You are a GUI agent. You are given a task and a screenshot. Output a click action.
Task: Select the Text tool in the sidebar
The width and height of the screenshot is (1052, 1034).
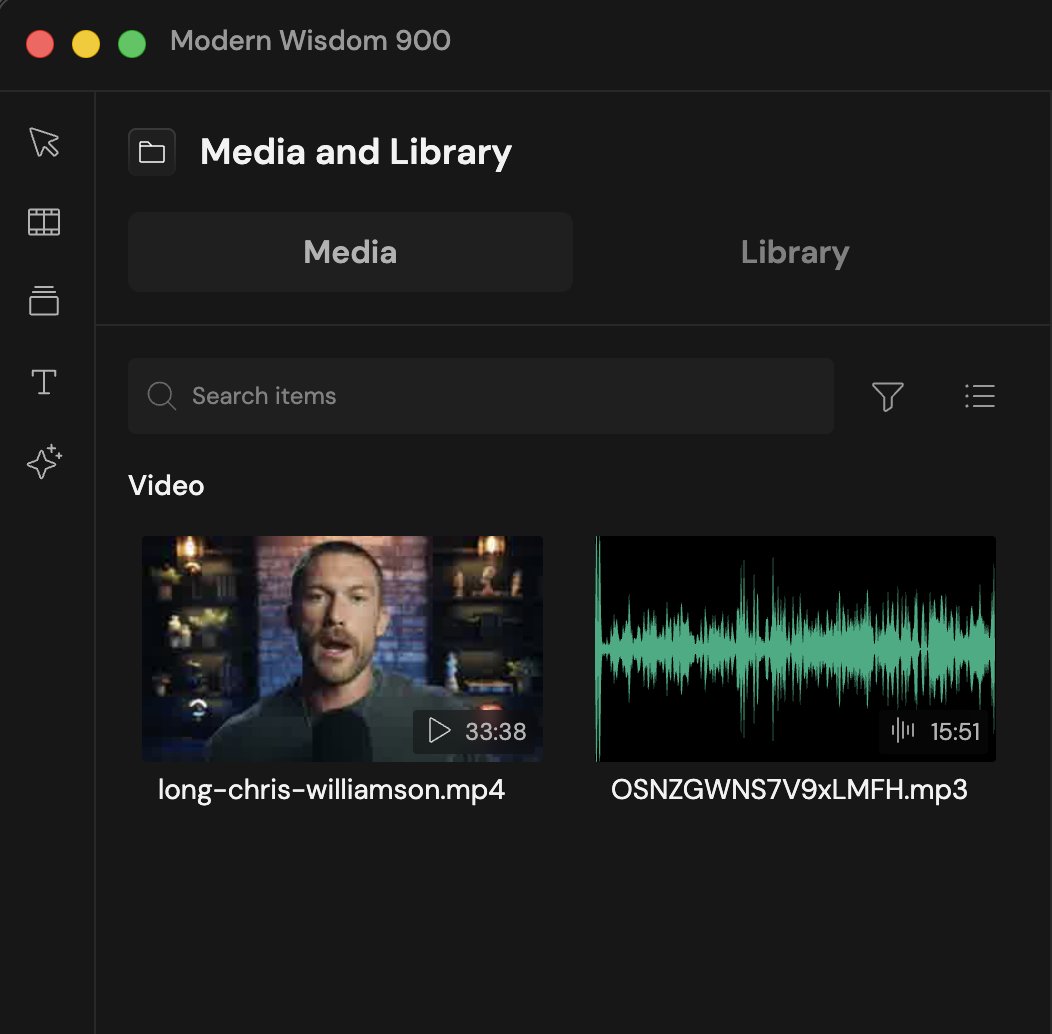click(x=44, y=381)
